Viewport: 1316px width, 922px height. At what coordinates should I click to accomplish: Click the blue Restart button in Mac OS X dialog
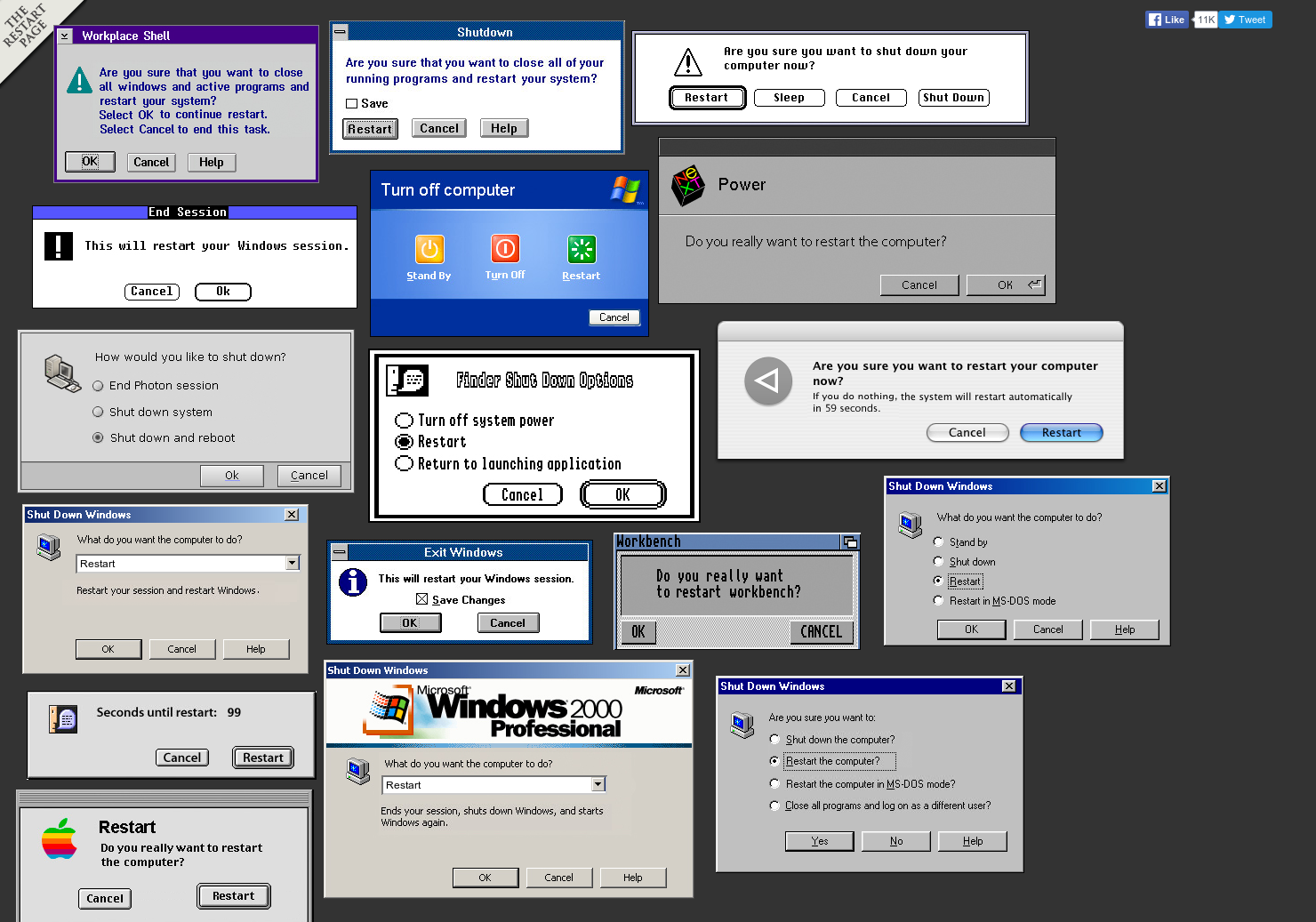[1062, 433]
